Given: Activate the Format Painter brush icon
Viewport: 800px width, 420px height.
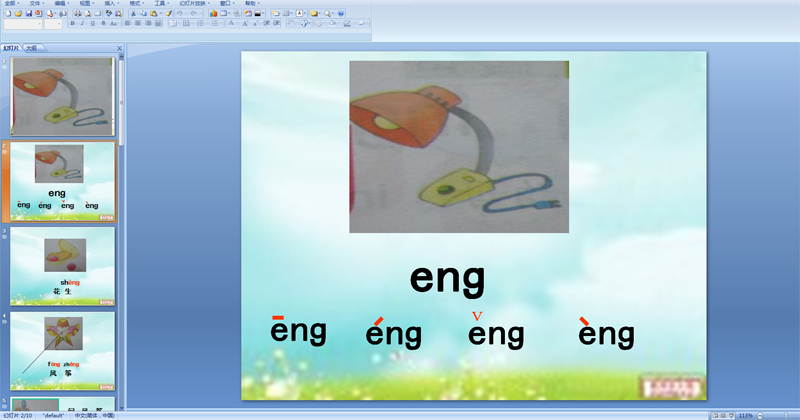Looking at the screenshot, I should [168, 14].
